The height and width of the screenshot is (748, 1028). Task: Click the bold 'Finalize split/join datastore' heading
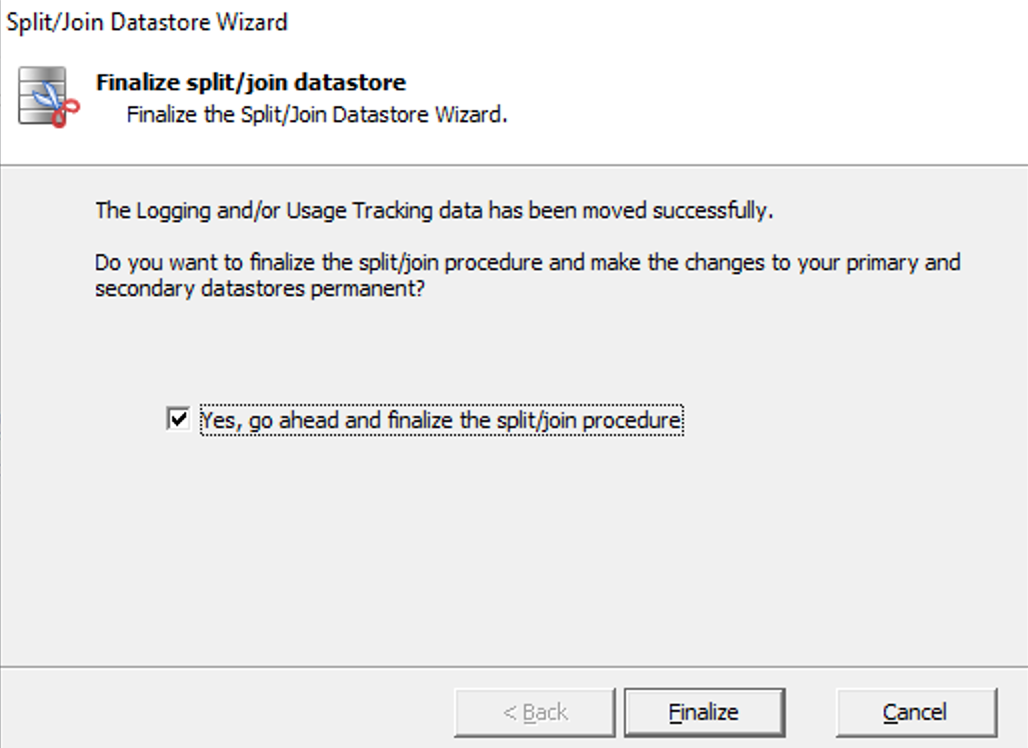(251, 83)
